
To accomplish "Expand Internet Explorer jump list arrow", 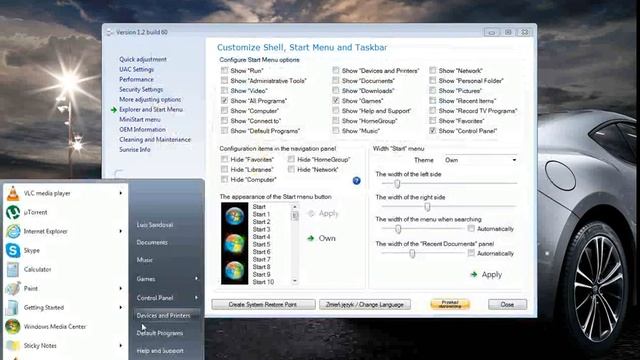I will [x=121, y=231].
